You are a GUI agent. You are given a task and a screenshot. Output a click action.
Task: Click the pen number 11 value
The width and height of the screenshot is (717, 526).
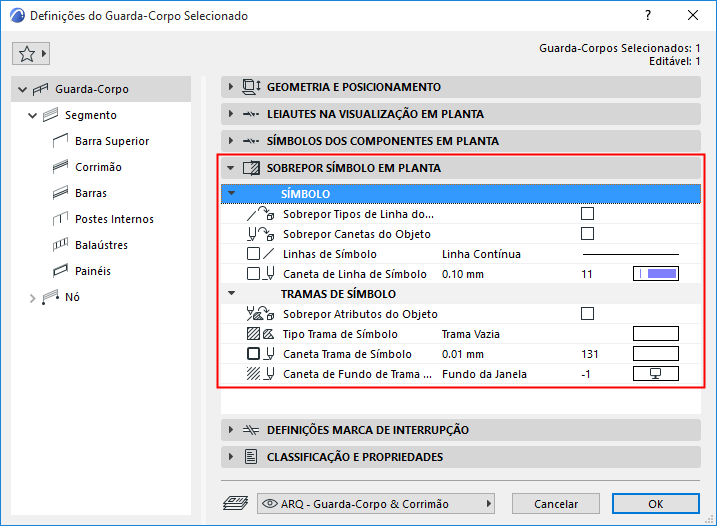click(587, 274)
